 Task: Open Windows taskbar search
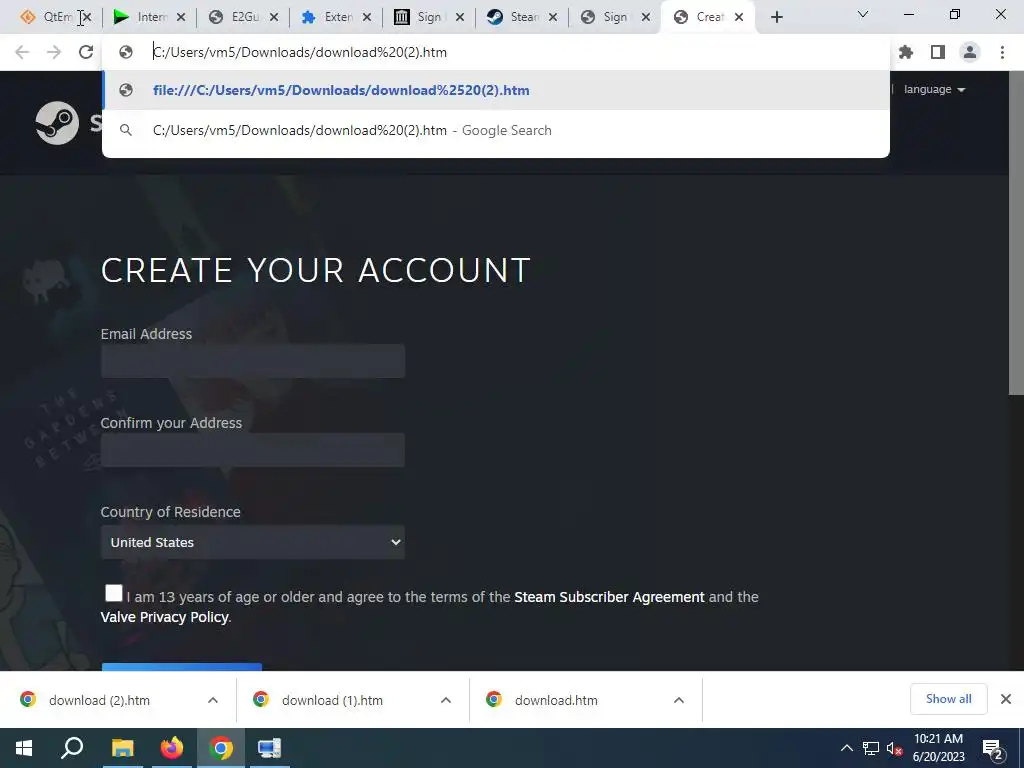coord(72,748)
